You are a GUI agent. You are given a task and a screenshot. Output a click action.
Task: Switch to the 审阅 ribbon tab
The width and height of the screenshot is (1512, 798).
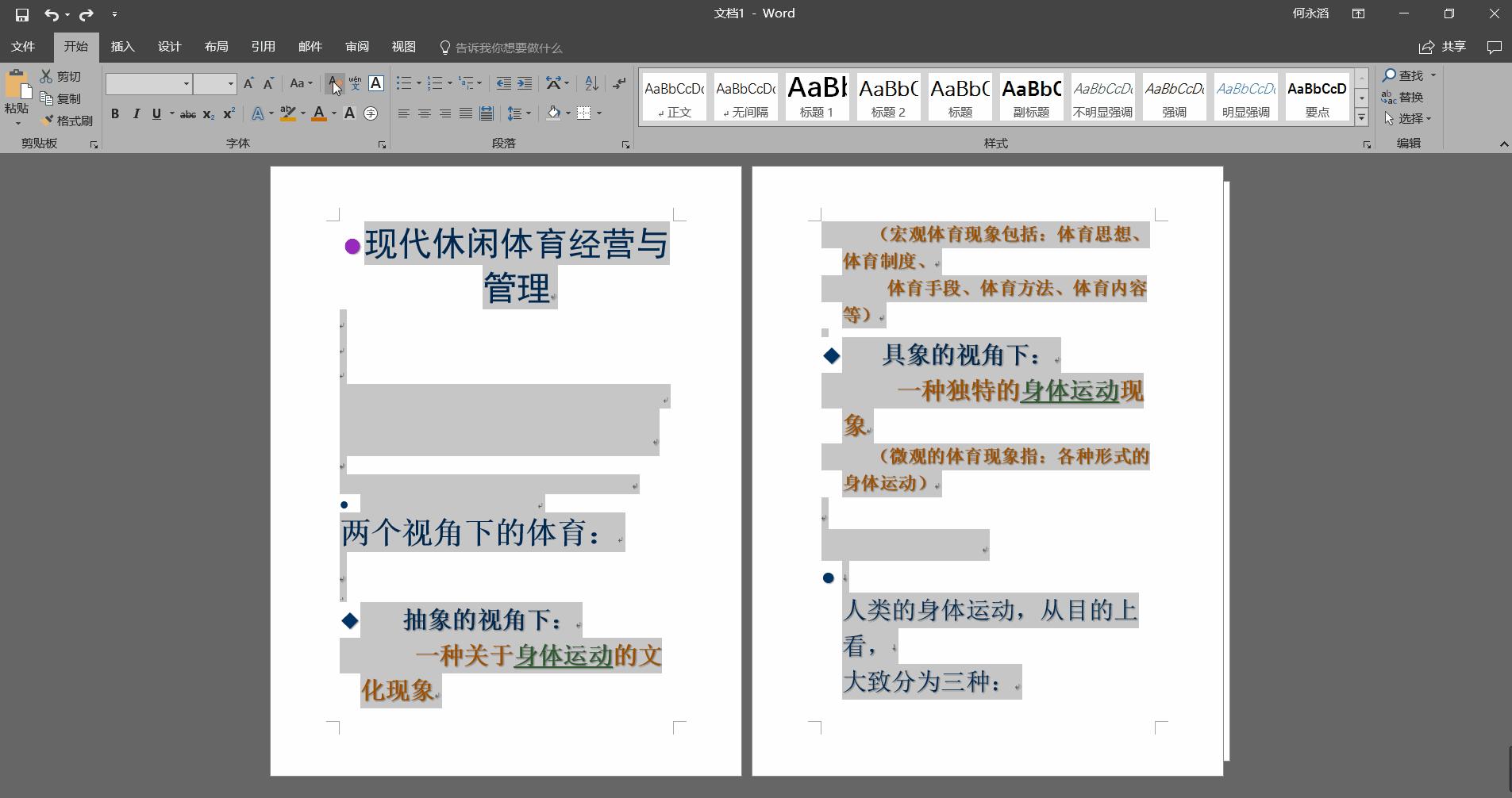pyautogui.click(x=356, y=47)
